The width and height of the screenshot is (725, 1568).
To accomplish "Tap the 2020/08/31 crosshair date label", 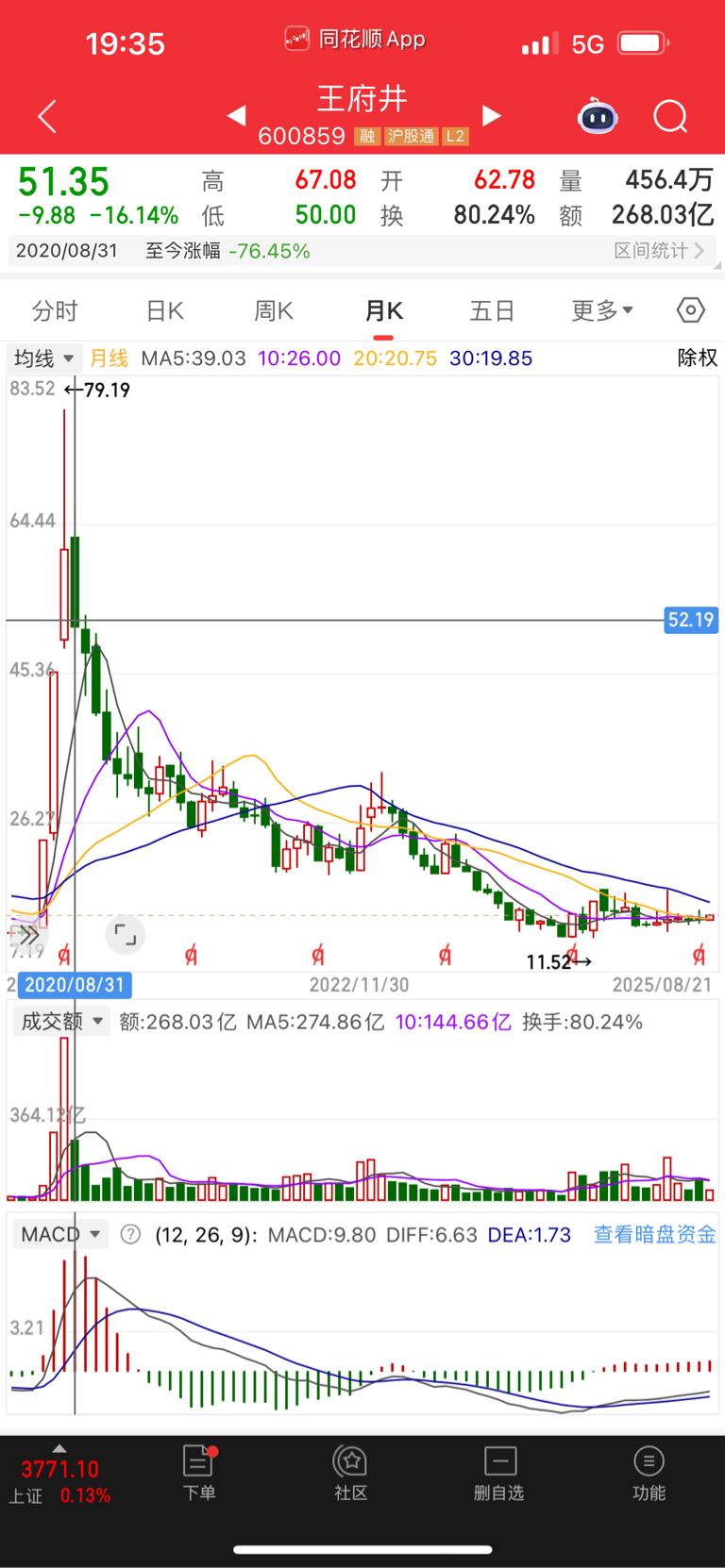I will [x=75, y=985].
